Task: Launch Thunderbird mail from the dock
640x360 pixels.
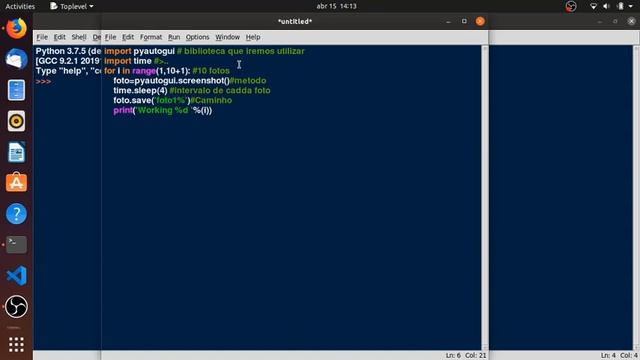Action: click(16, 59)
